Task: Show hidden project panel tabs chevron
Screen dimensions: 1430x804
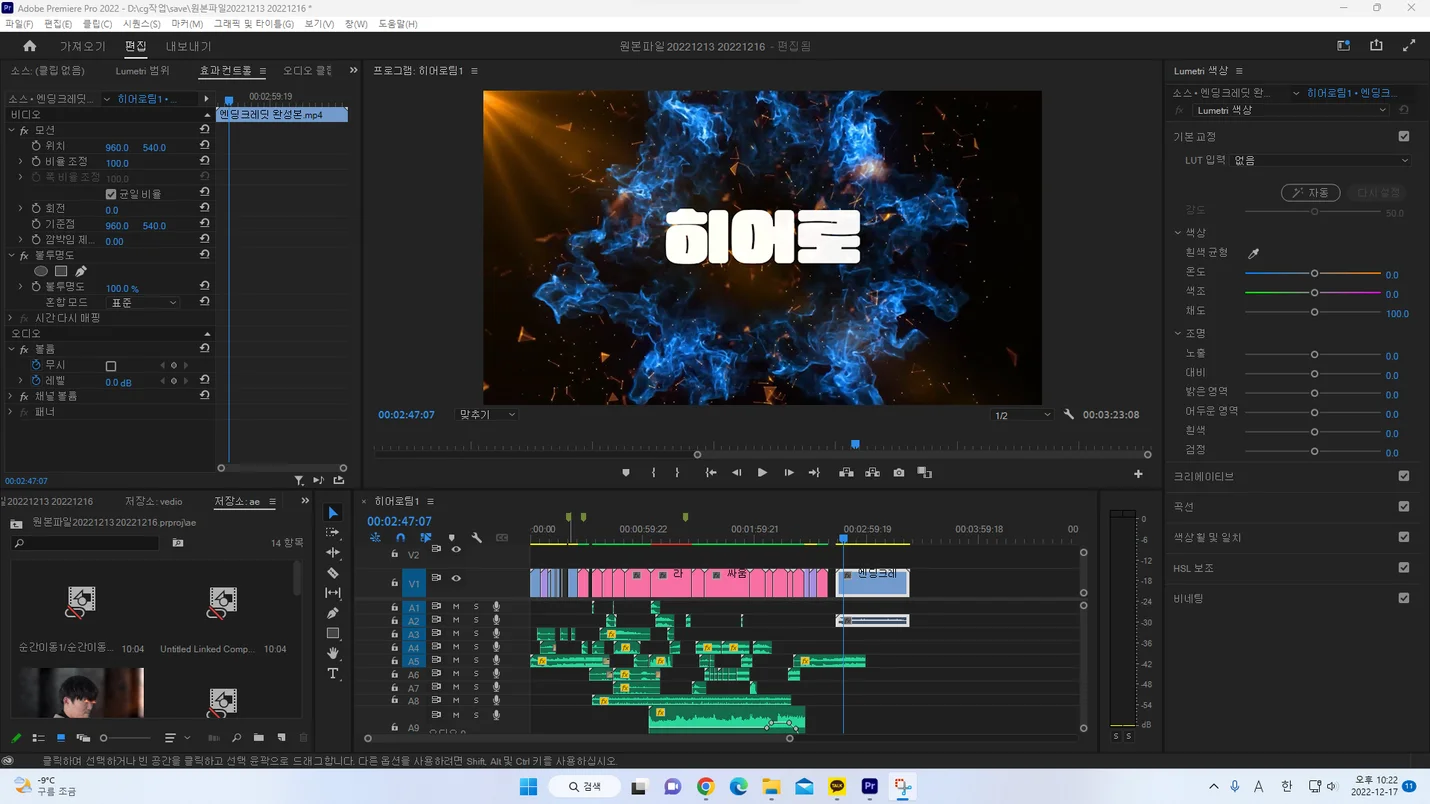Action: pyautogui.click(x=305, y=501)
